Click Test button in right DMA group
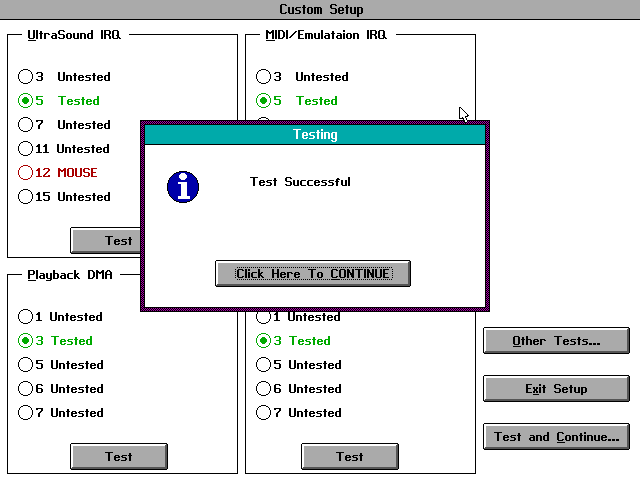This screenshot has height=480, width=640. [x=350, y=456]
